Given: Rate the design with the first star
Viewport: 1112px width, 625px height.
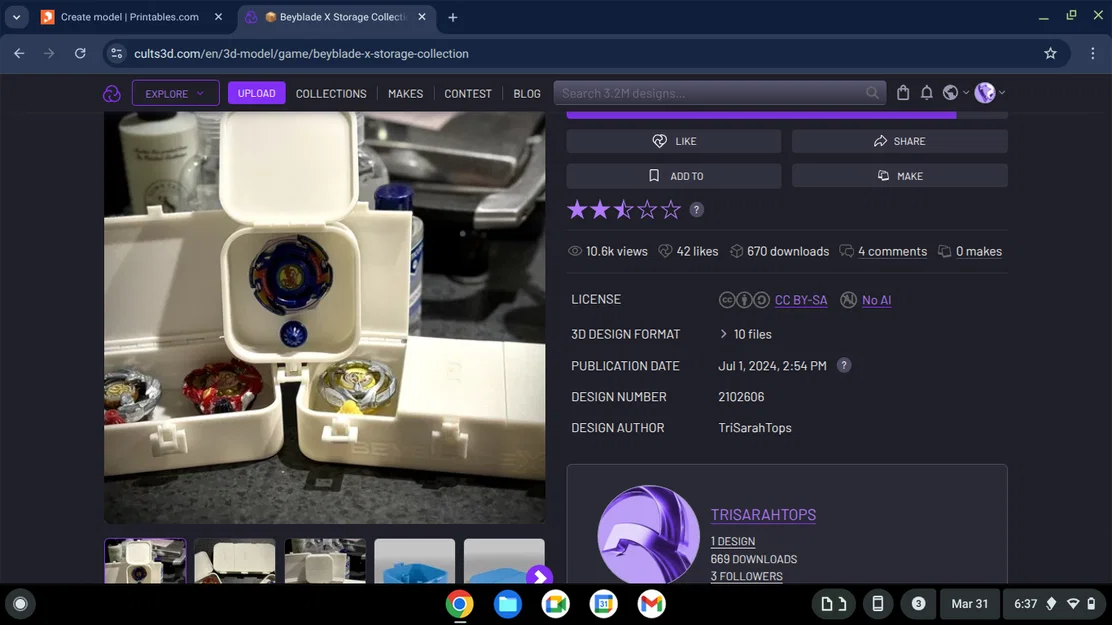Looking at the screenshot, I should pos(577,209).
